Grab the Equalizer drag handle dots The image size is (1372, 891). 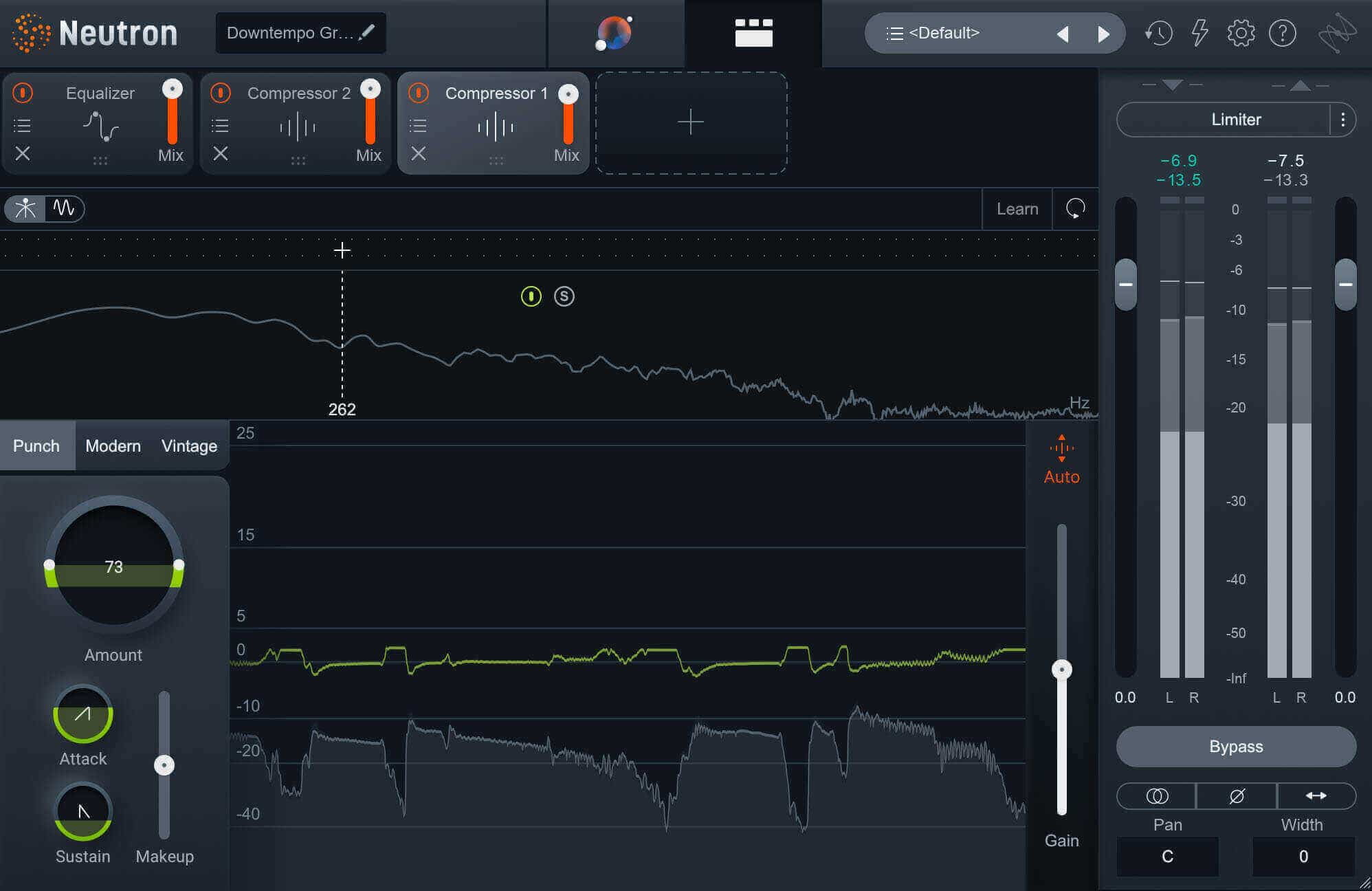pyautogui.click(x=100, y=161)
